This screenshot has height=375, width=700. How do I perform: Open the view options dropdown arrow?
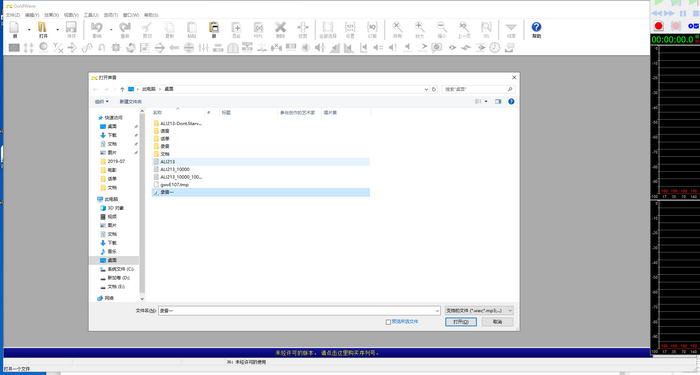point(486,102)
